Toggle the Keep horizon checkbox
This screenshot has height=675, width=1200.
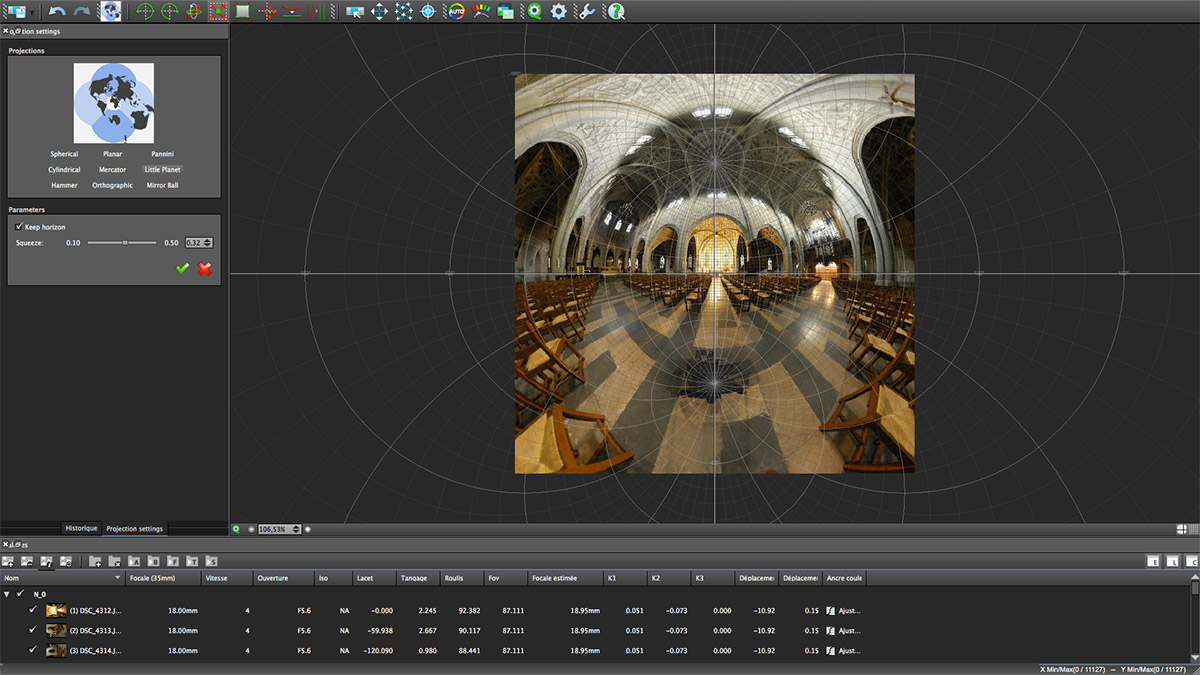(19, 227)
